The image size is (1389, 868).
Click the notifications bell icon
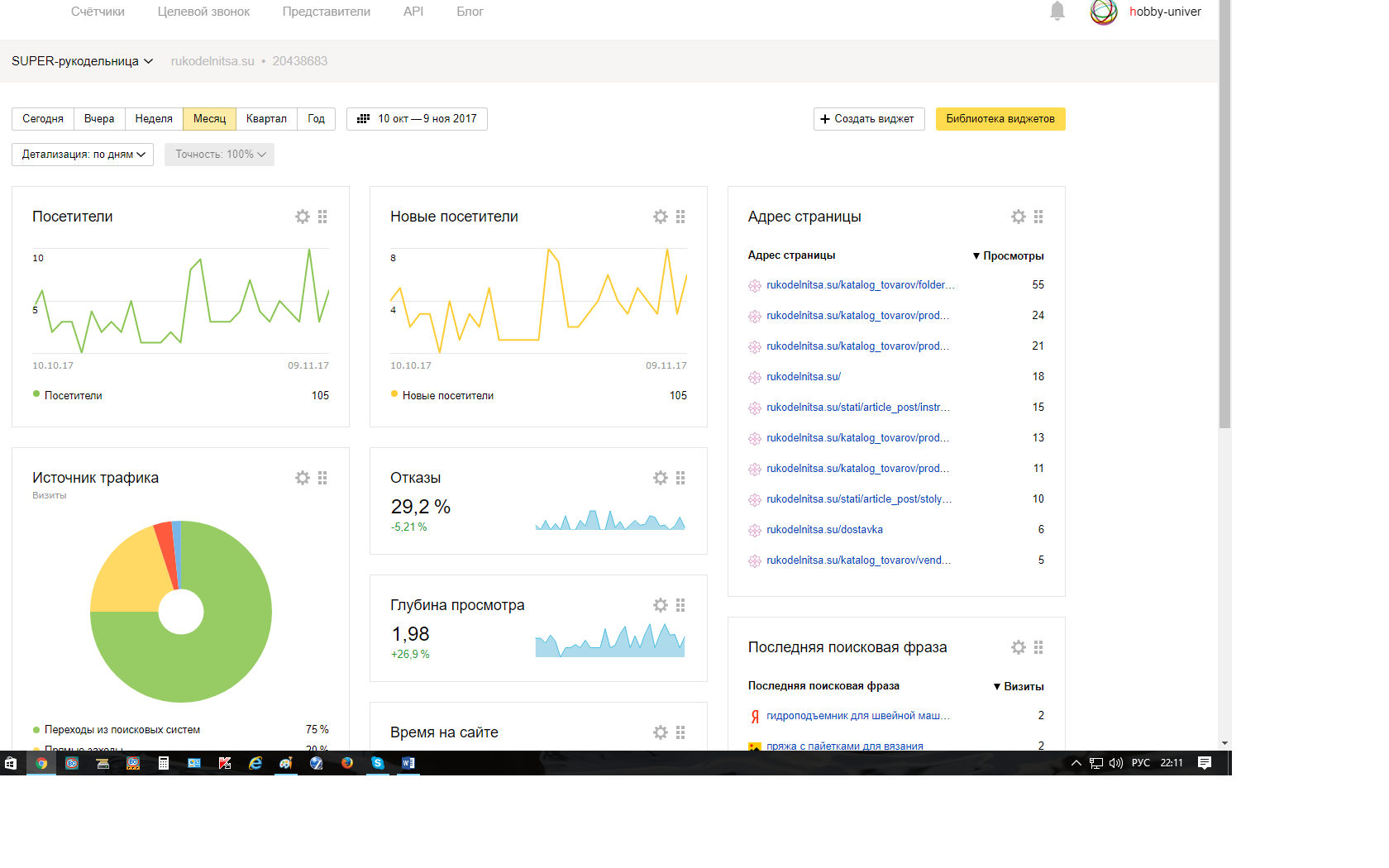click(1057, 12)
